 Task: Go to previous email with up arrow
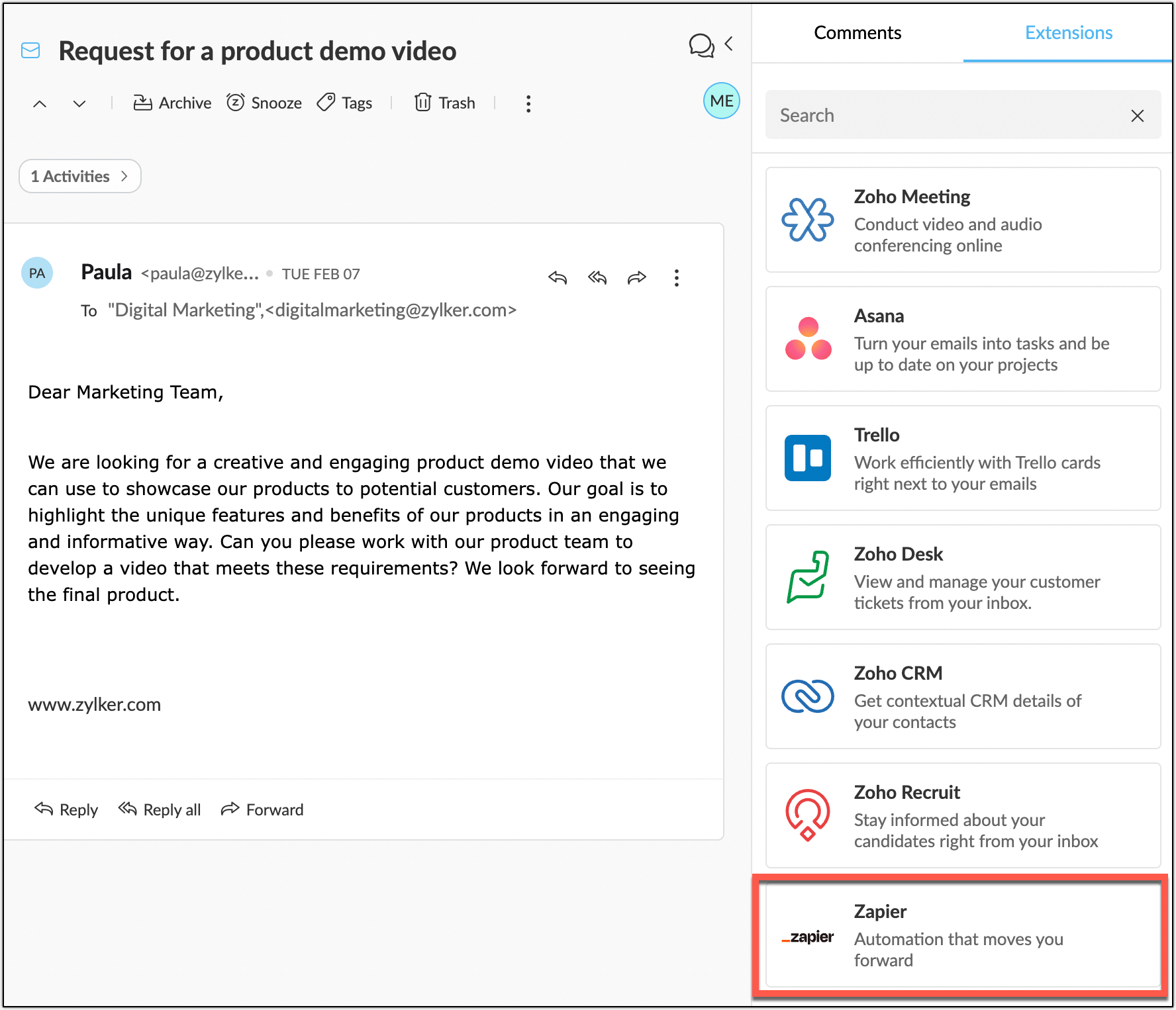40,104
